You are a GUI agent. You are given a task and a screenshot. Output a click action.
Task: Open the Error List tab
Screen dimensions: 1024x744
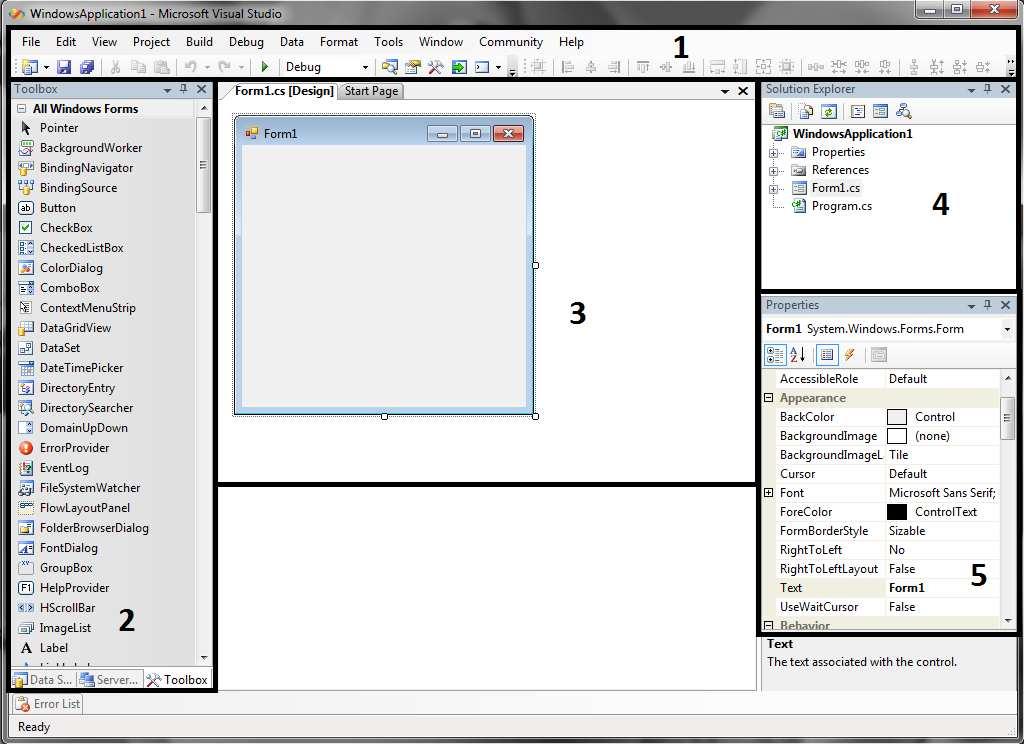[x=48, y=704]
